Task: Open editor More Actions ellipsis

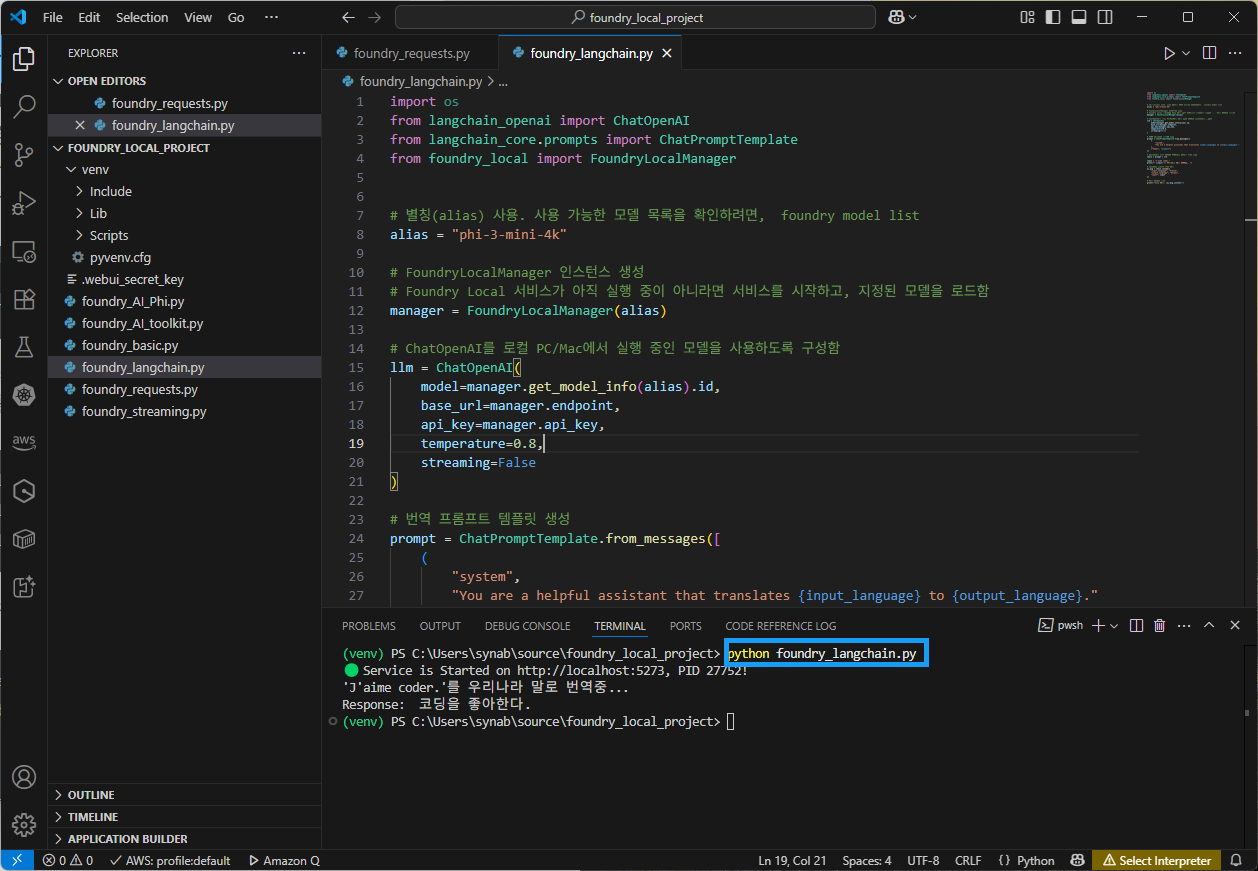Action: pos(1236,53)
